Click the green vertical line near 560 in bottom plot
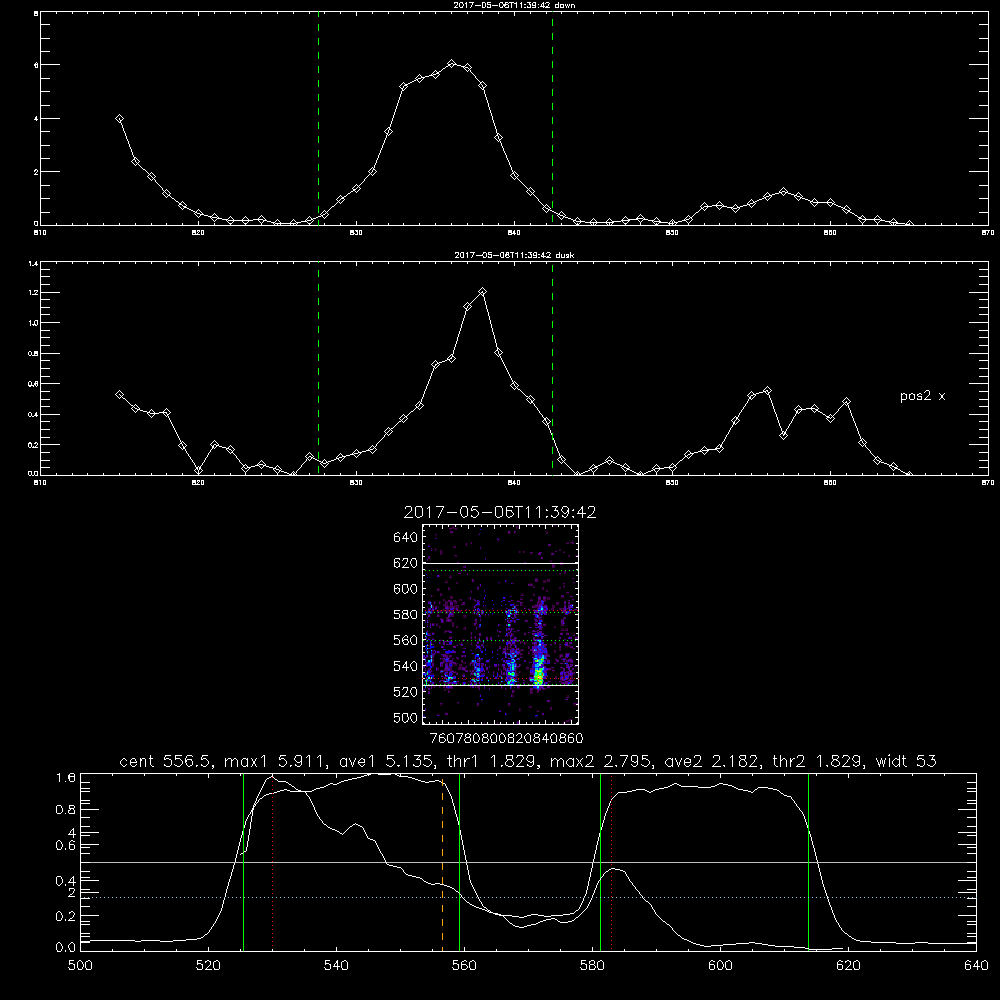The image size is (1000, 1000). point(459,862)
